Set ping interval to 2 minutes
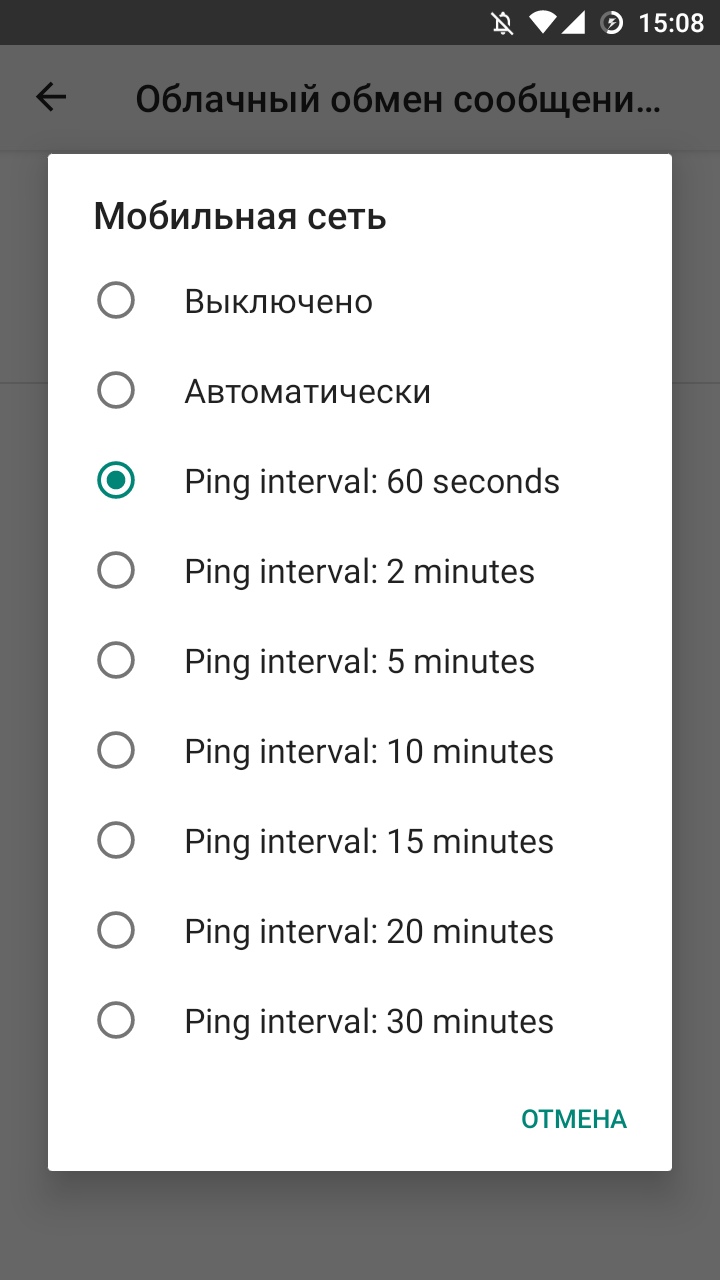This screenshot has height=1280, width=720. point(116,570)
